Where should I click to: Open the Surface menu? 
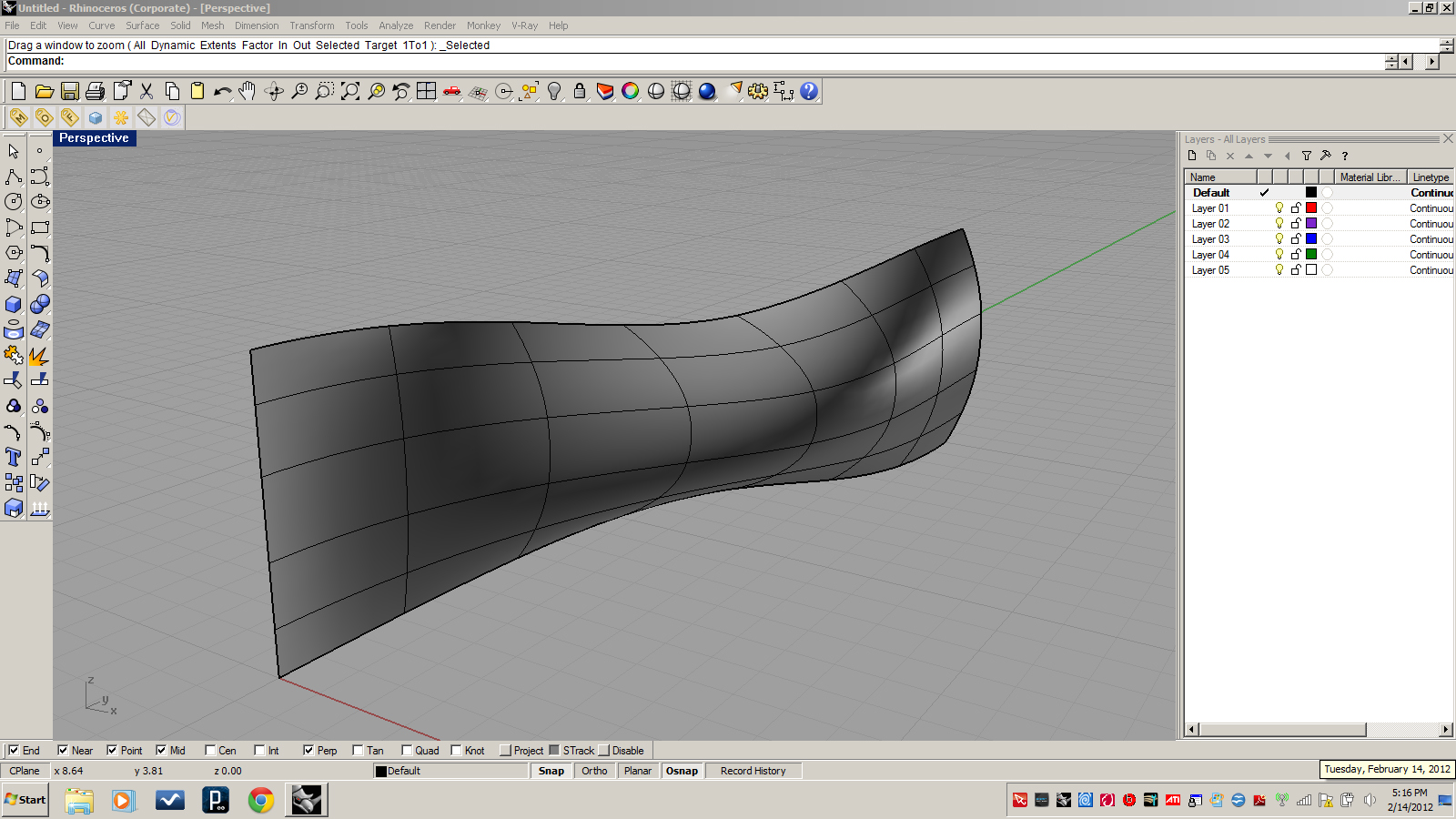142,25
